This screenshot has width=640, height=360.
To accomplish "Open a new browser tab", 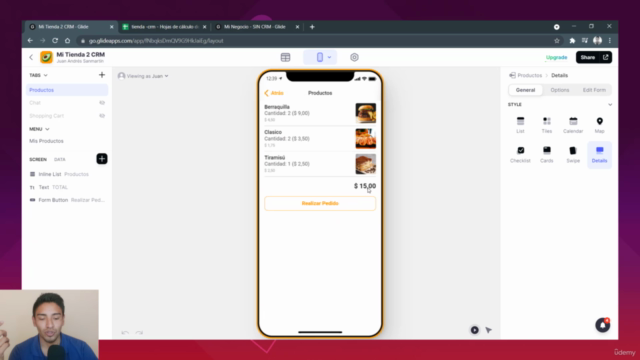I will pos(312,27).
